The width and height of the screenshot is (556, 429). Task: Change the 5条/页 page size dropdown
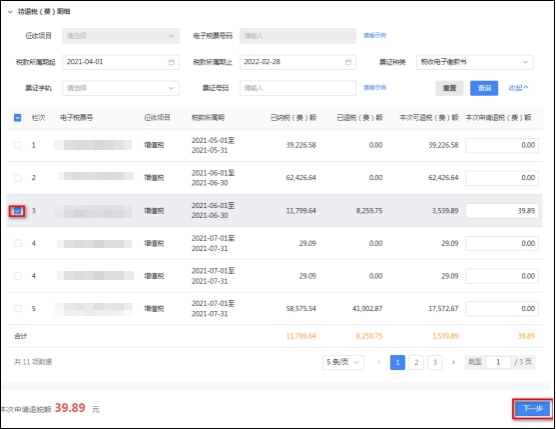coord(343,362)
